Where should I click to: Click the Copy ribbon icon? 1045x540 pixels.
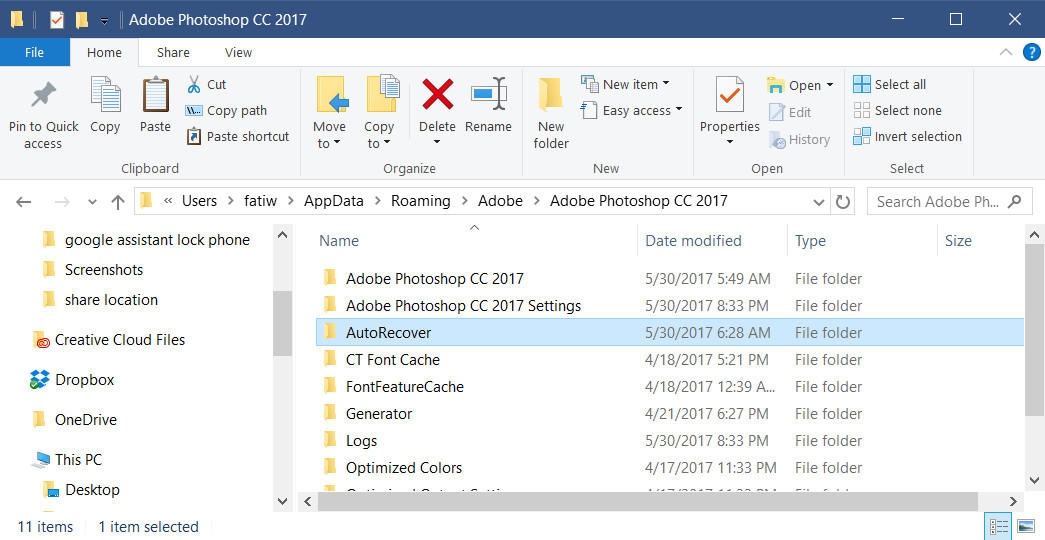coord(105,105)
